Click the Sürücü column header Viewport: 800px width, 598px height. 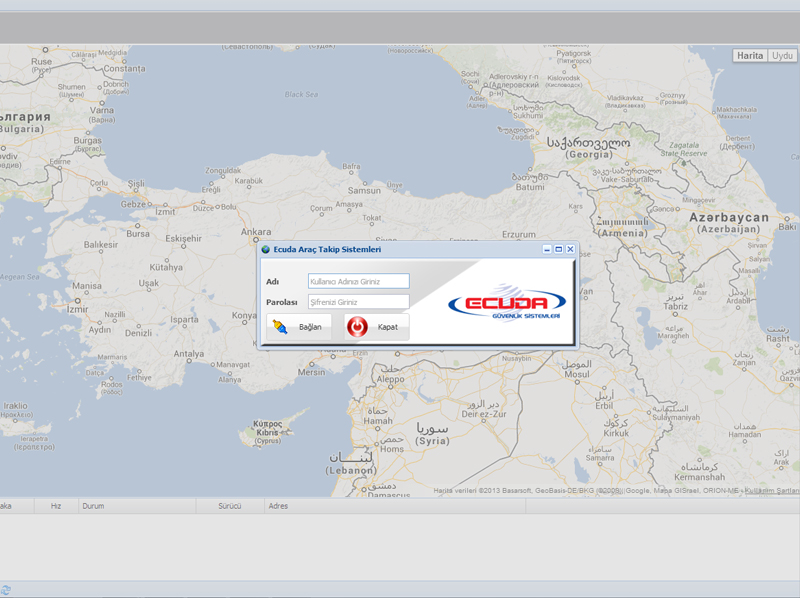230,506
